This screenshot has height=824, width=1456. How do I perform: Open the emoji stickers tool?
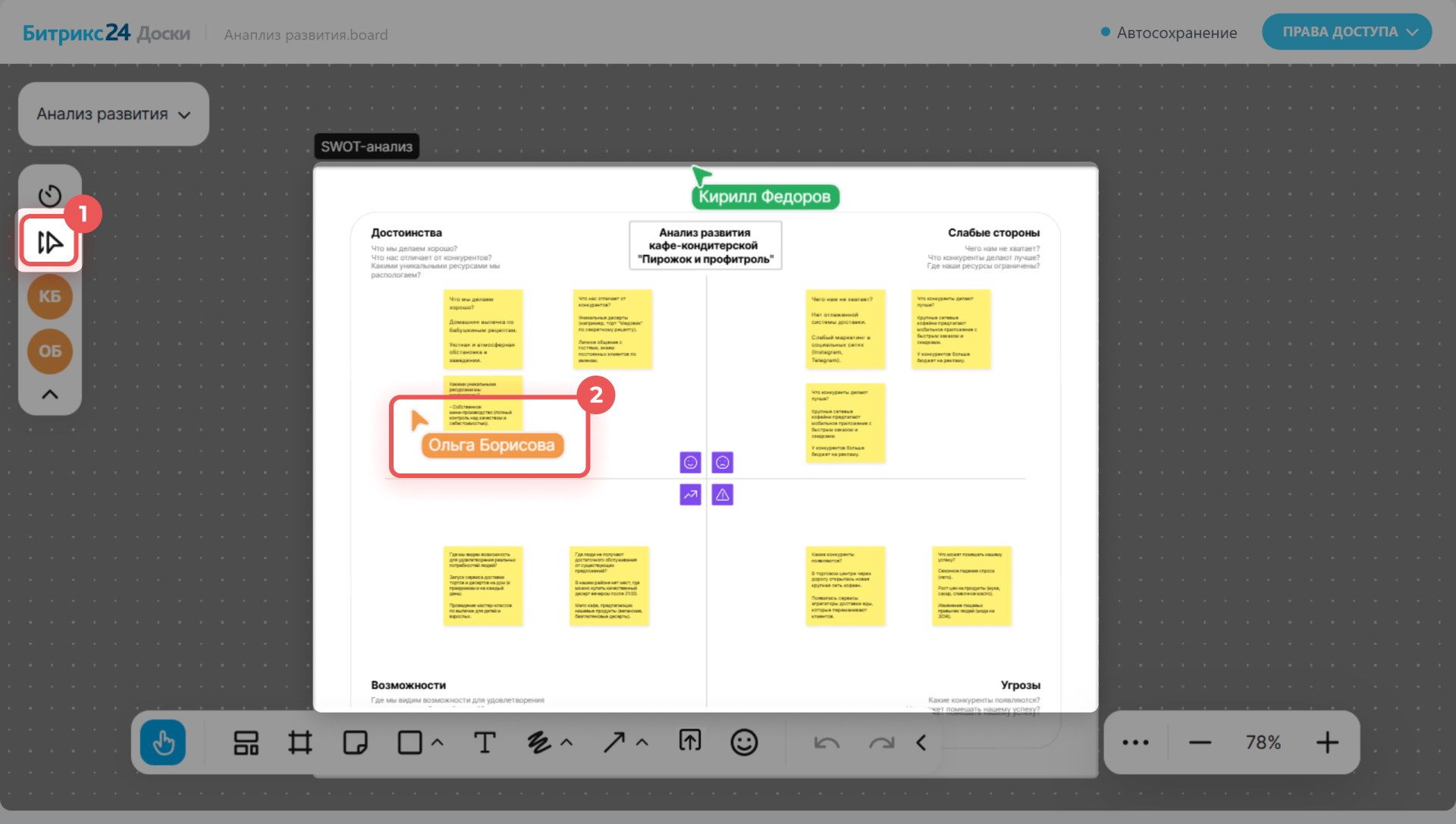tap(744, 742)
